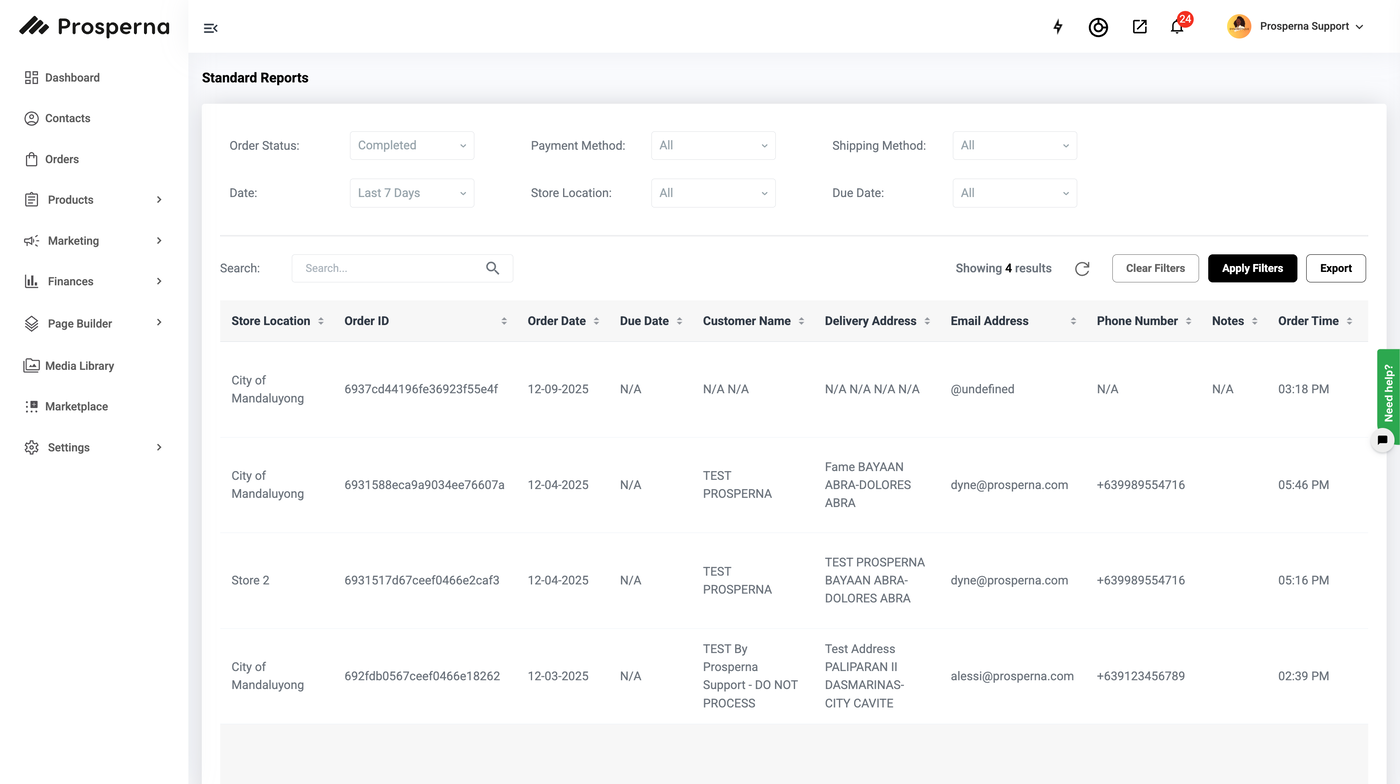
Task: Select order ID 6931588eca9a9034ee76607a
Action: [x=424, y=485]
